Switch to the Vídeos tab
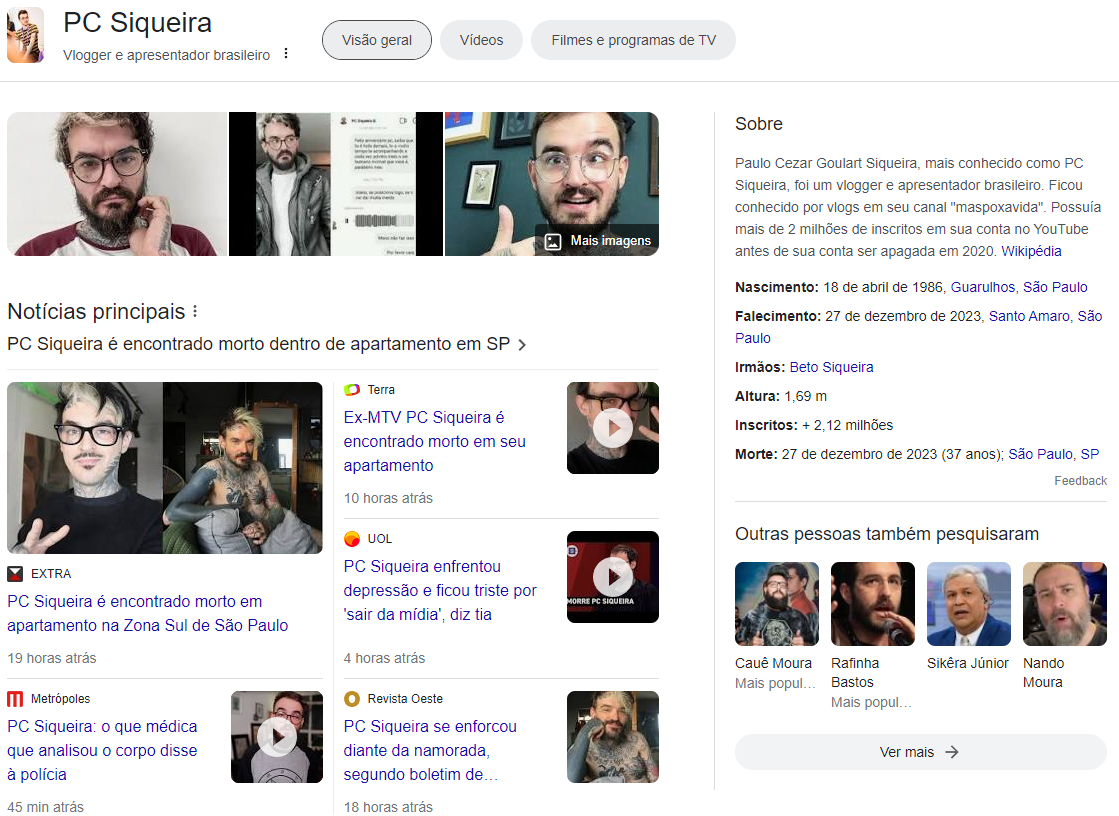1119x816 pixels. point(482,40)
